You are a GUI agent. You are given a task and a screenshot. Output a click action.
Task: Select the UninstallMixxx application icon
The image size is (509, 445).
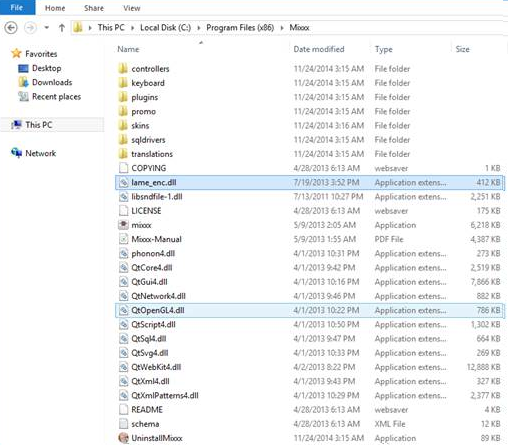click(x=123, y=438)
